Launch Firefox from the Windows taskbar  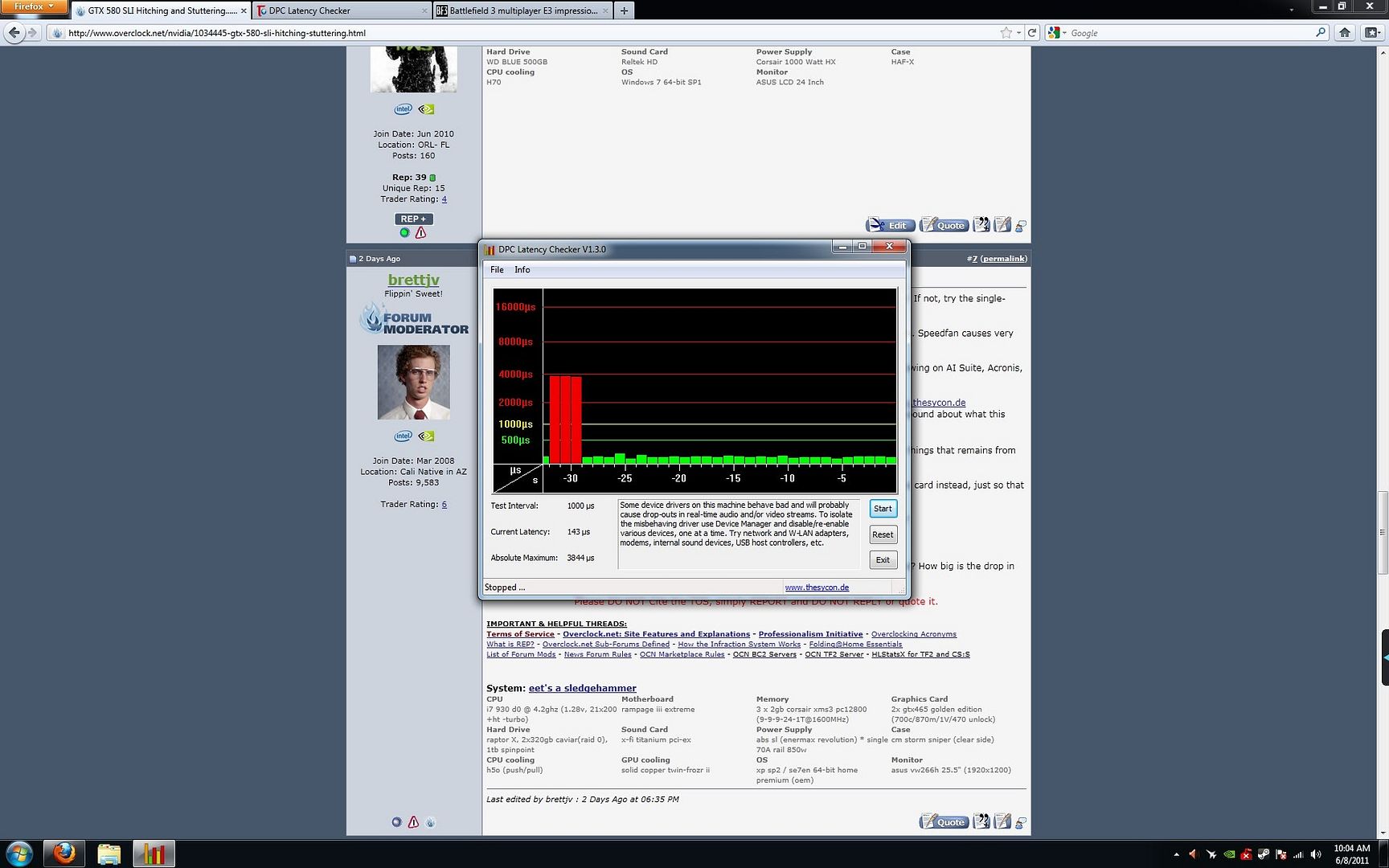tap(64, 853)
